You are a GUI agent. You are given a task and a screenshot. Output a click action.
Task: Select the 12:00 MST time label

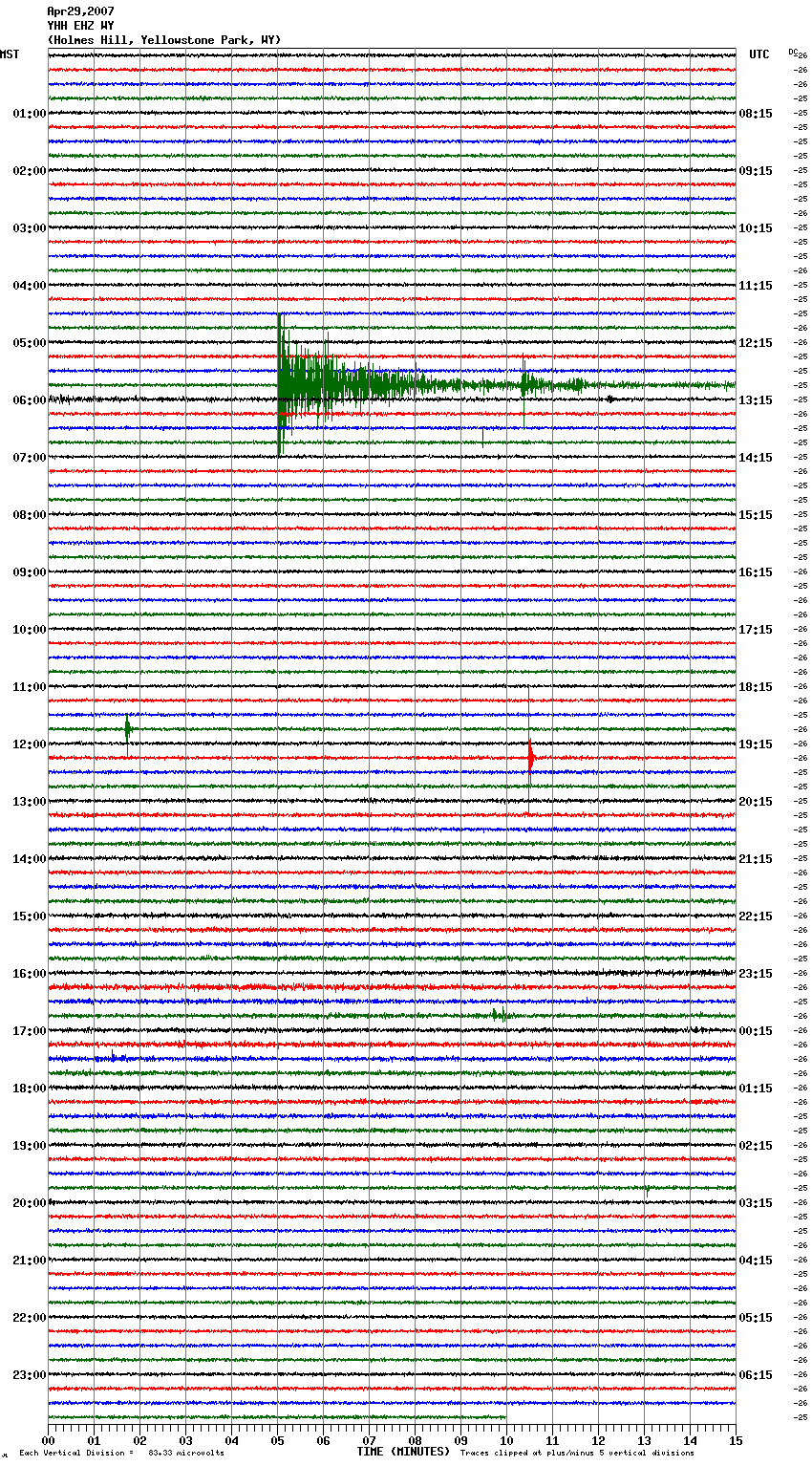30,744
